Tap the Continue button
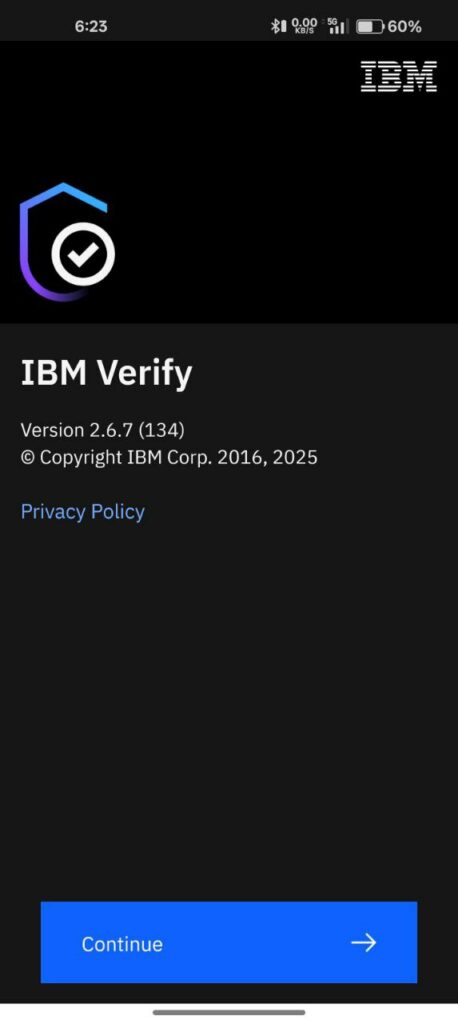 [x=229, y=942]
